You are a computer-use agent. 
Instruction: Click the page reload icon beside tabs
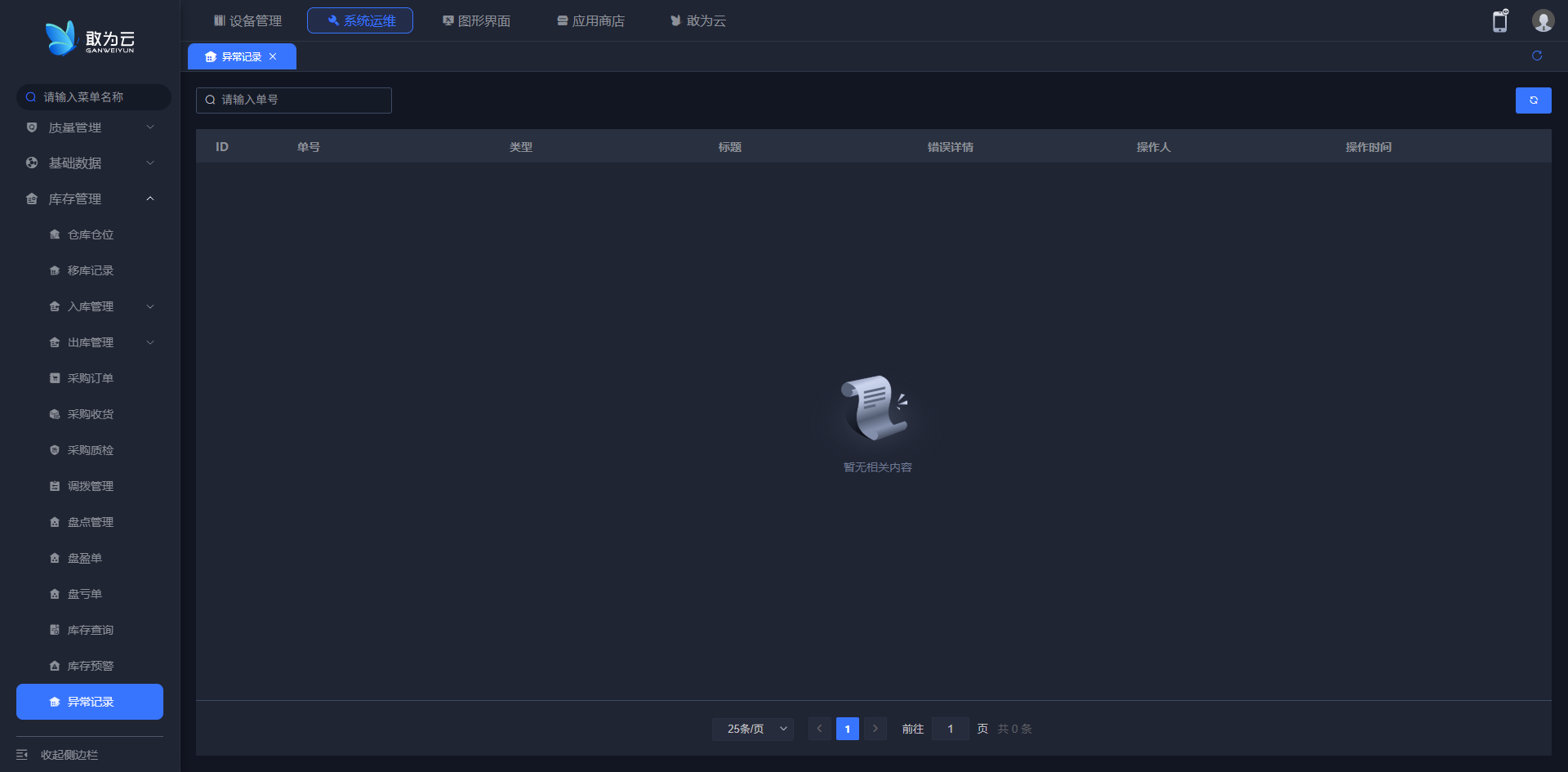click(x=1537, y=56)
